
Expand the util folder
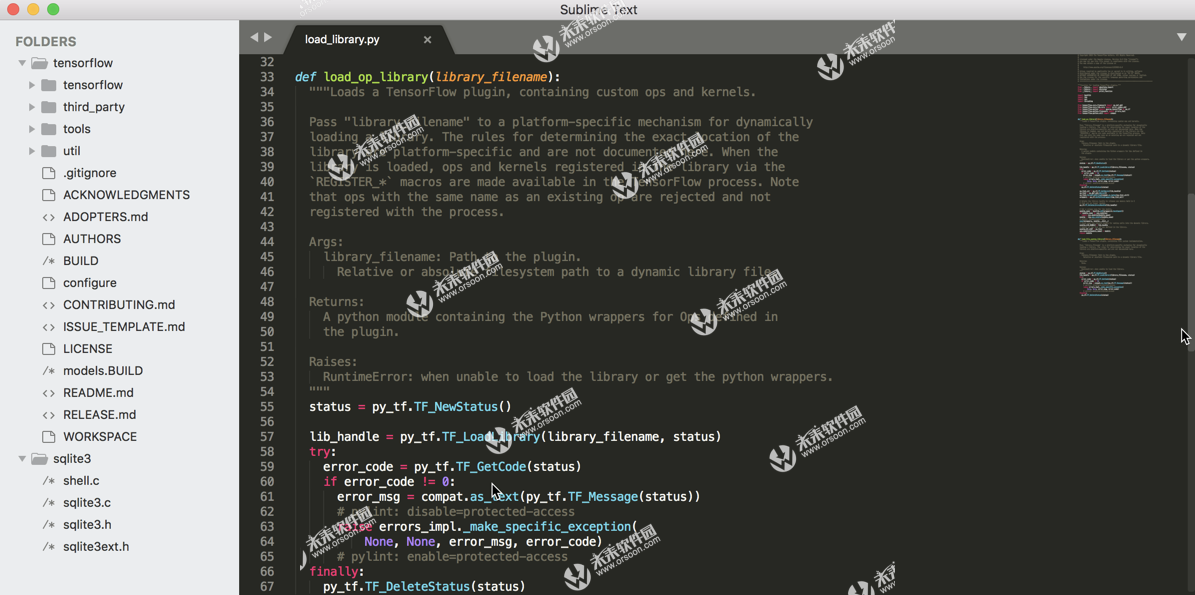click(x=32, y=151)
